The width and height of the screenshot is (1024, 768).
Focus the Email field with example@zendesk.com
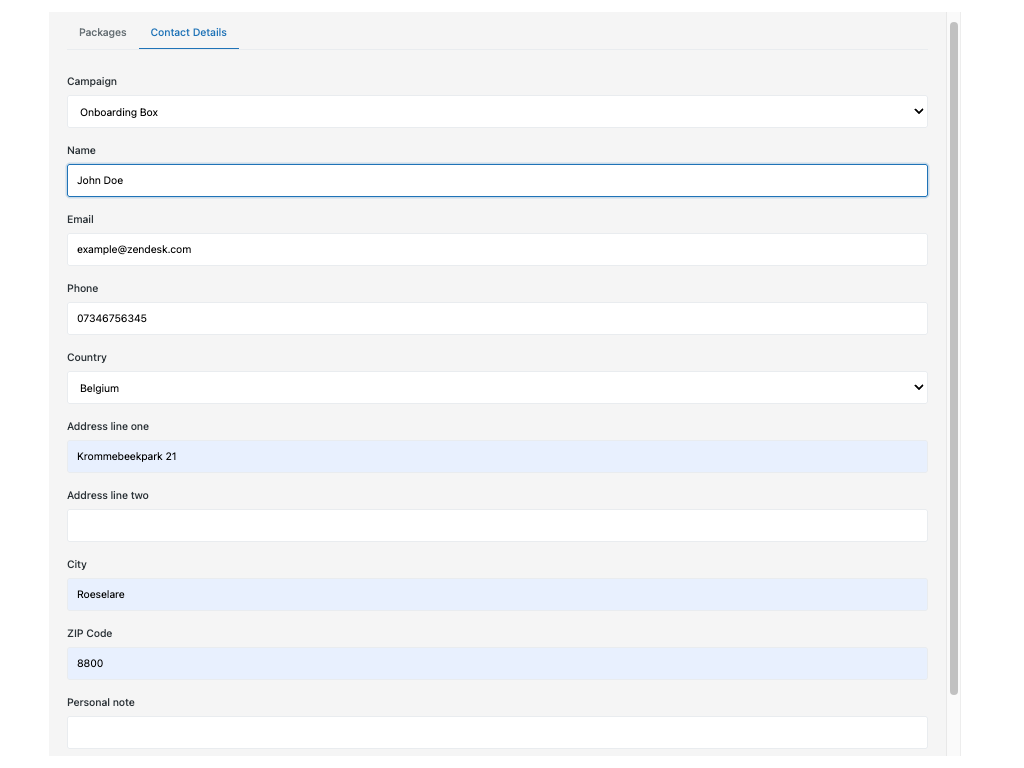(x=497, y=250)
